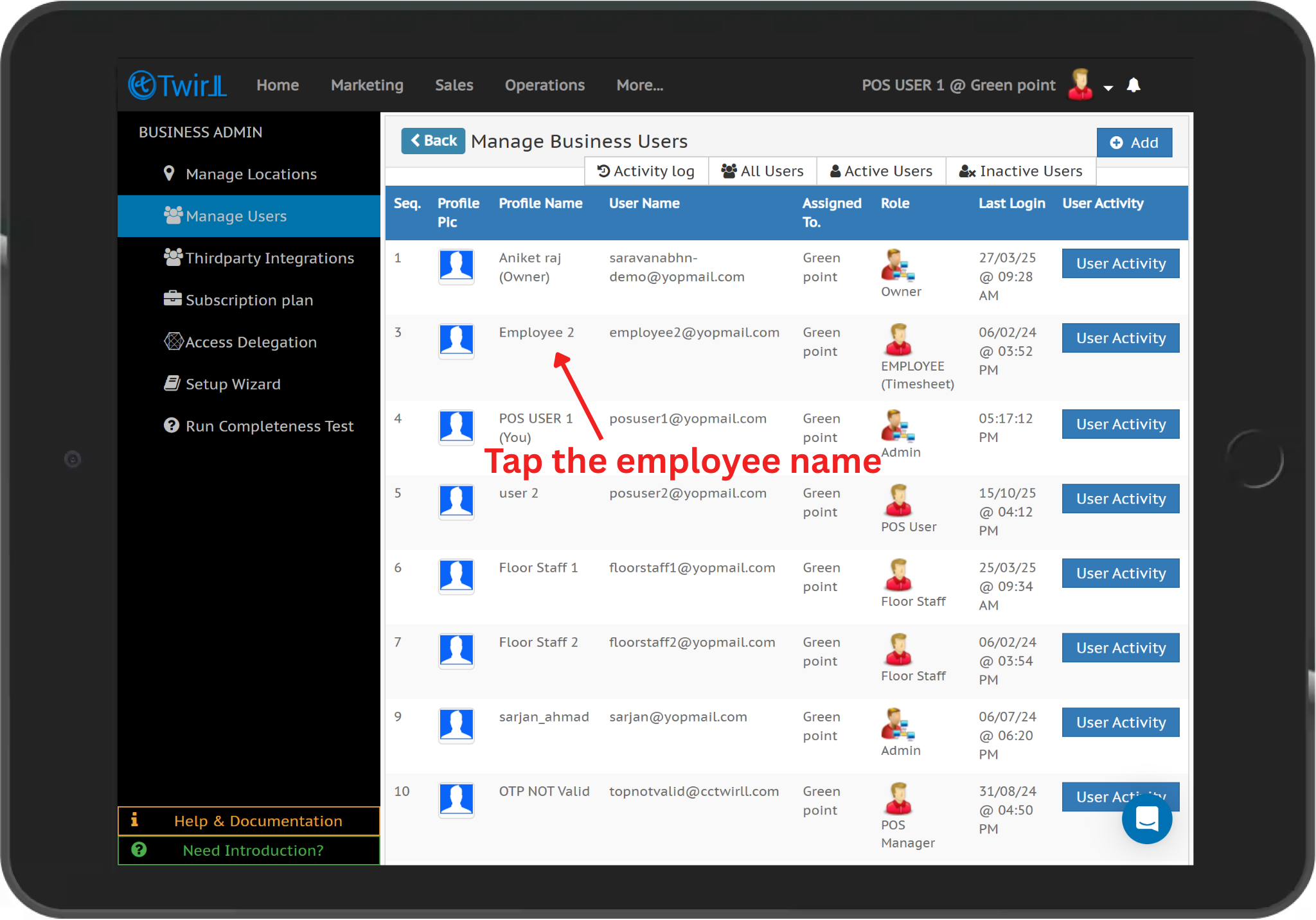Open the notification bell
Screen dimensions: 1316x920
tap(1134, 85)
